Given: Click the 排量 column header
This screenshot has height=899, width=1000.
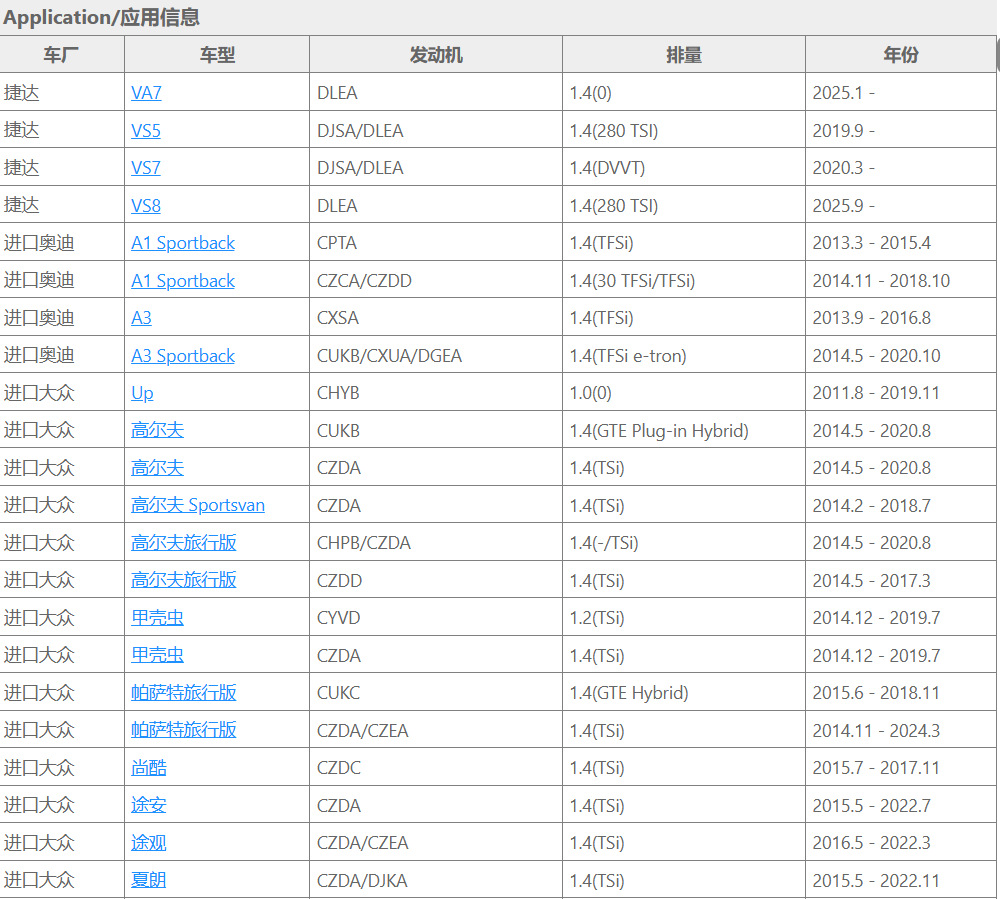Looking at the screenshot, I should pos(684,55).
